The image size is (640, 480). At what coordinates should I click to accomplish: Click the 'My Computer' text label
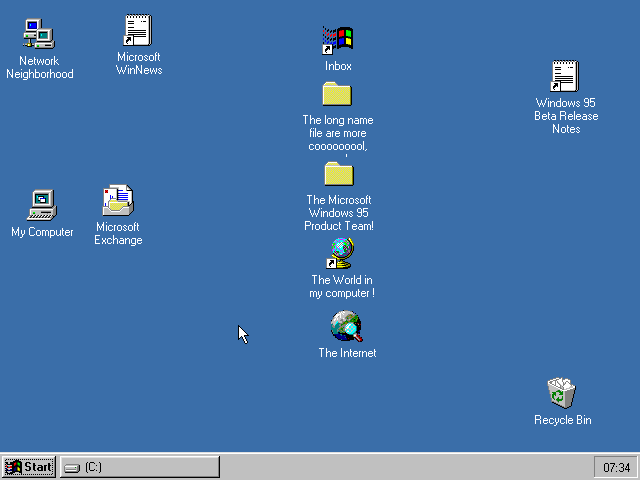pos(42,232)
